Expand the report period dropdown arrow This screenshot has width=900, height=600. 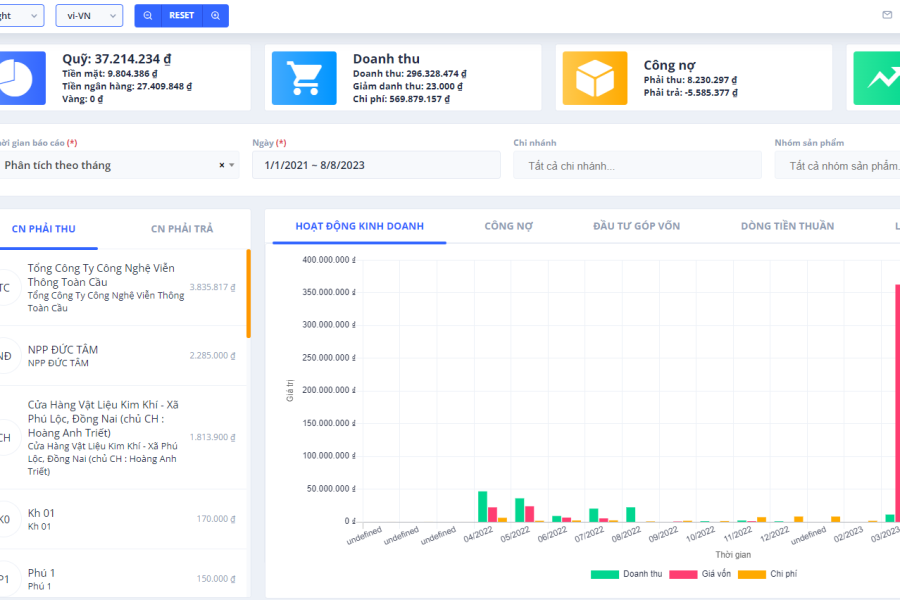click(232, 165)
